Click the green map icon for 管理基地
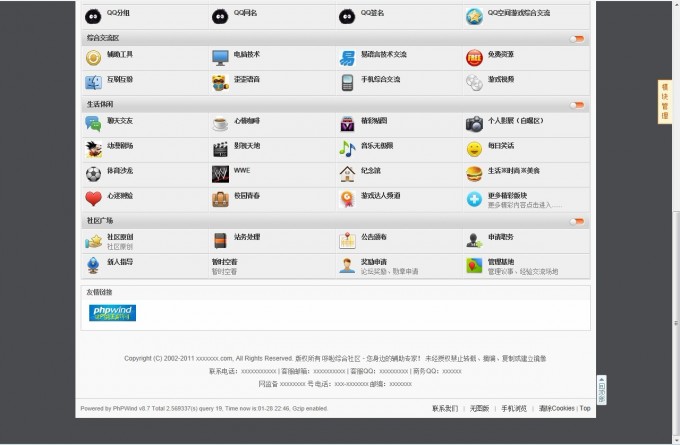Viewport: 680px width, 445px height. coord(474,265)
